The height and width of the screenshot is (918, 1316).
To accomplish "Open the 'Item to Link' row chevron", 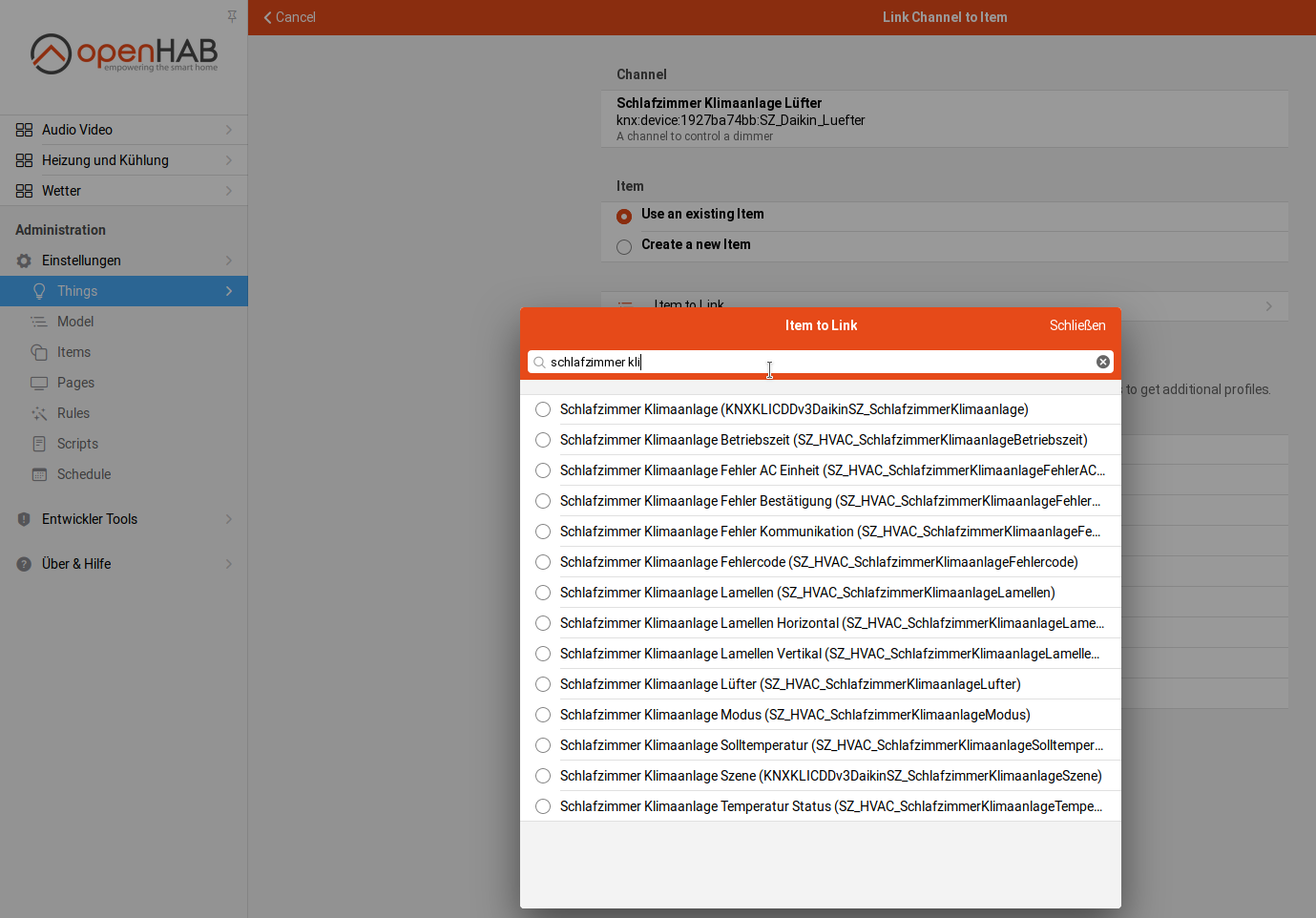I will [x=1269, y=306].
